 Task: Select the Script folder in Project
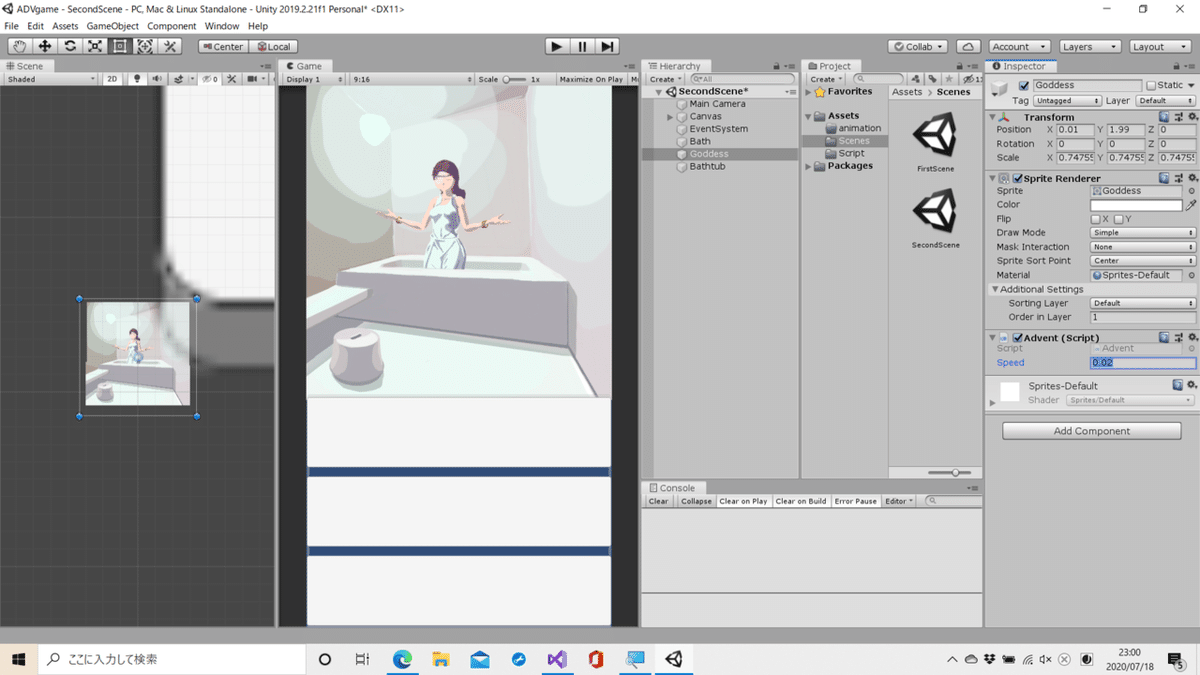(851, 153)
